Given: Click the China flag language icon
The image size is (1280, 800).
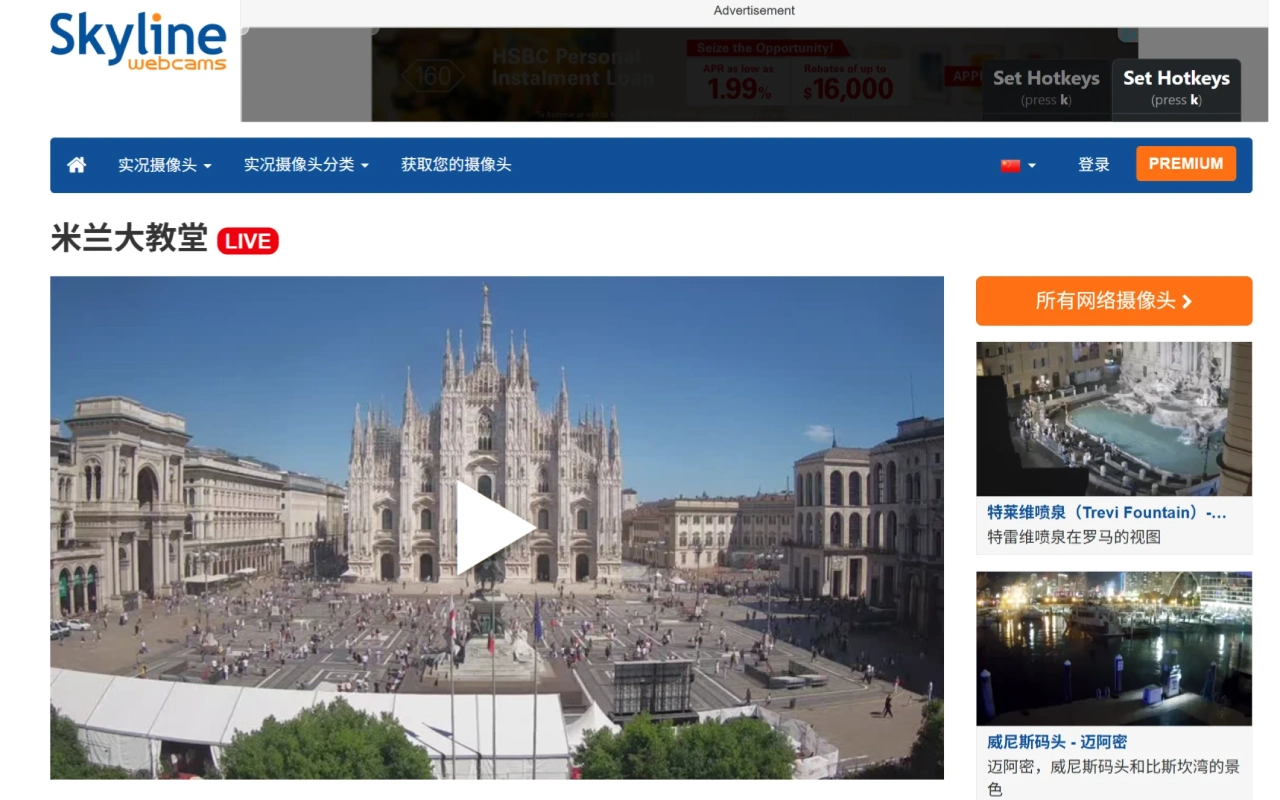Looking at the screenshot, I should pyautogui.click(x=1010, y=166).
